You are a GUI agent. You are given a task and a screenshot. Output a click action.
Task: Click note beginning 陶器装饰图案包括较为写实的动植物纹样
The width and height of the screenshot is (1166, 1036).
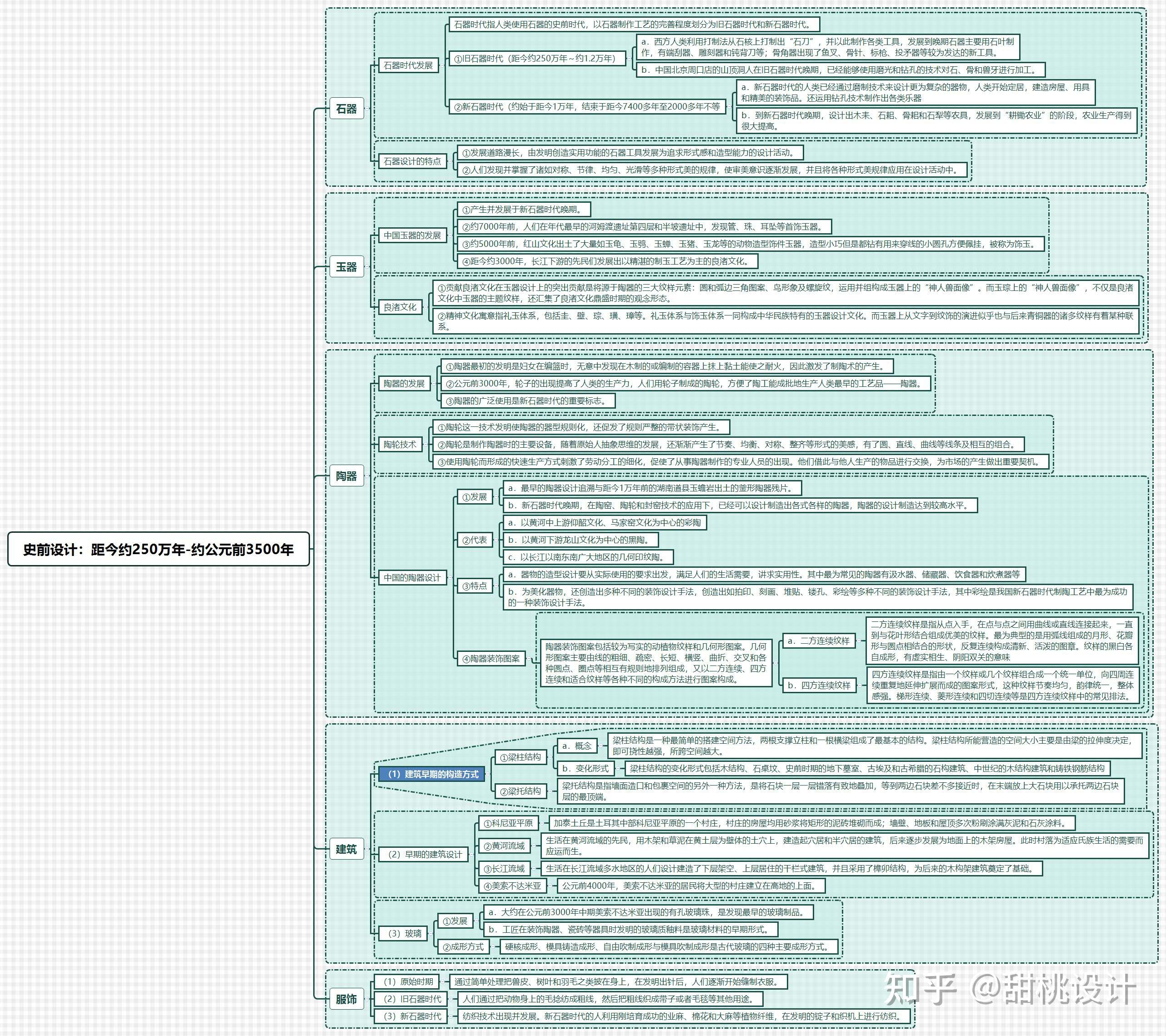[656, 663]
